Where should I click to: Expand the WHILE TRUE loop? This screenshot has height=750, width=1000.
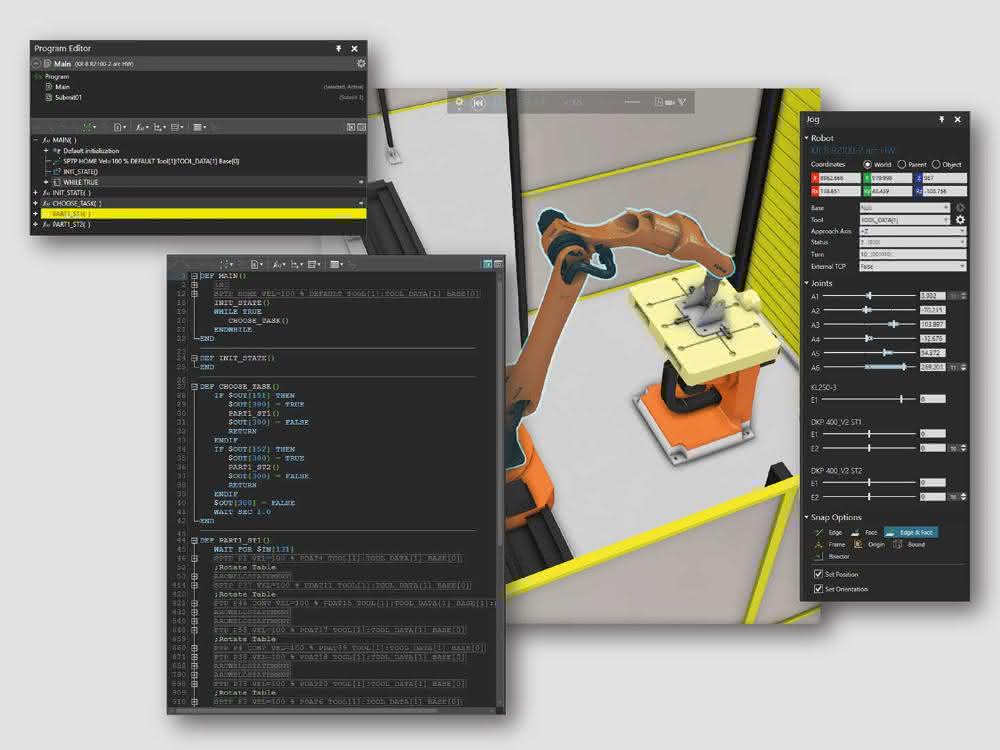coord(46,182)
